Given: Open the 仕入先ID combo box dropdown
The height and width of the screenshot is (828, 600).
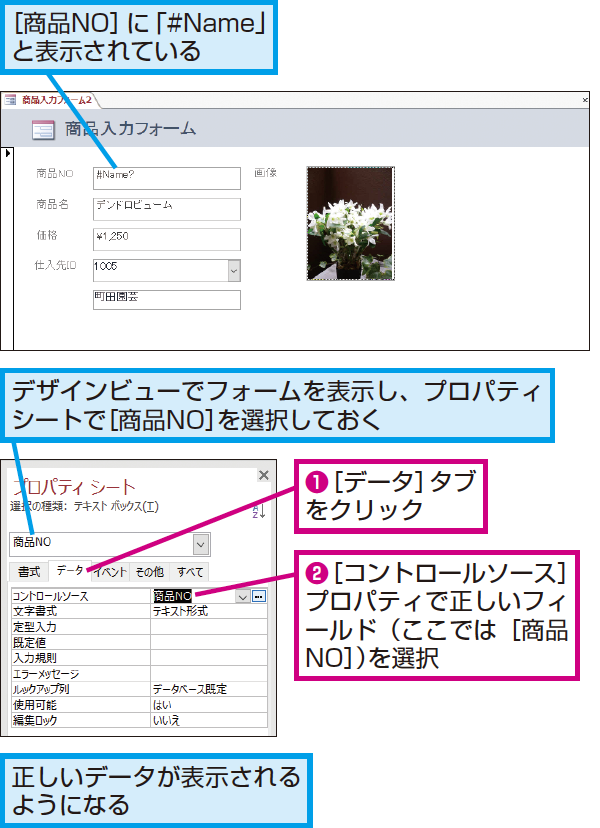Looking at the screenshot, I should tap(234, 269).
